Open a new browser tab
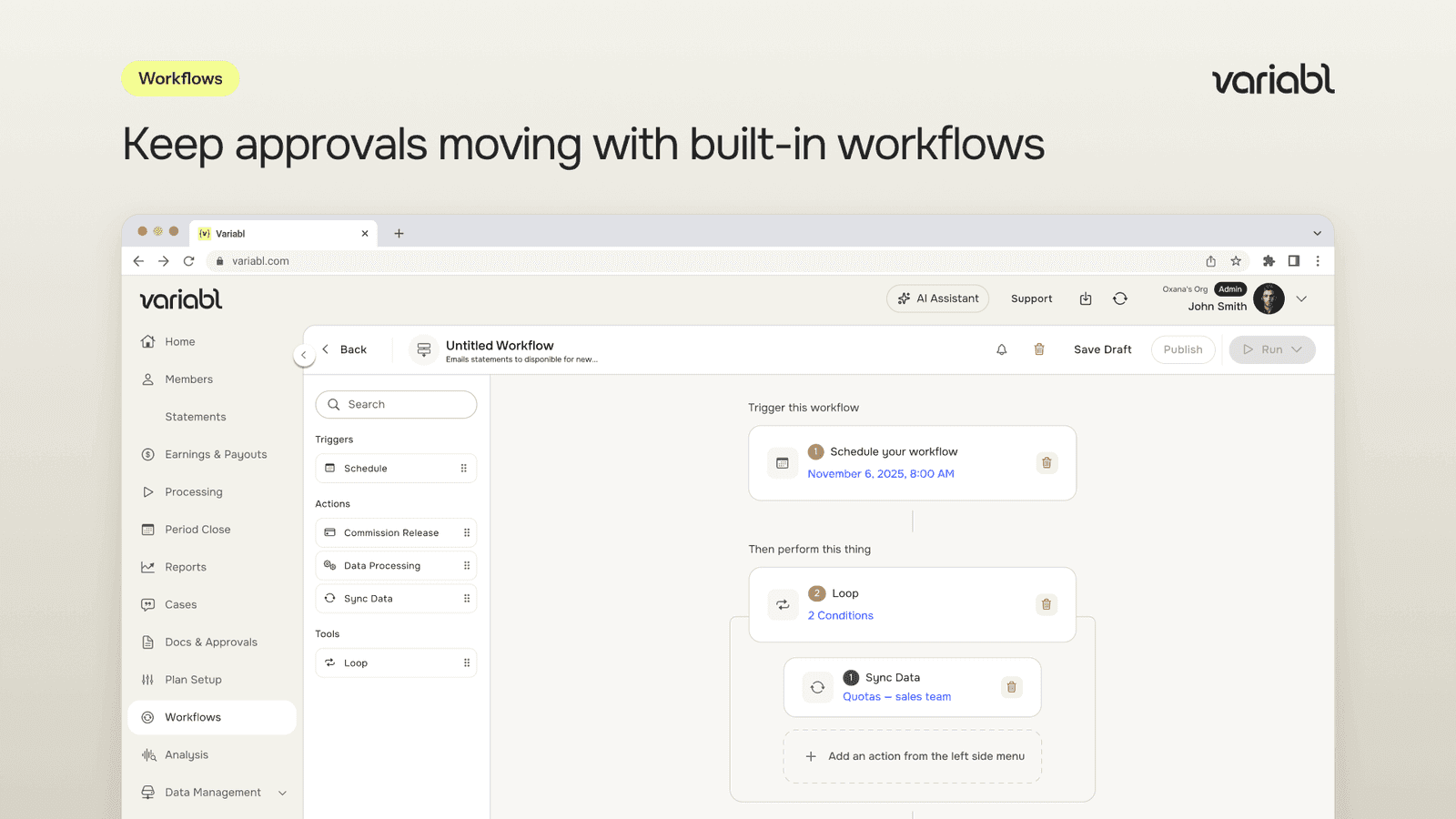 click(x=399, y=233)
